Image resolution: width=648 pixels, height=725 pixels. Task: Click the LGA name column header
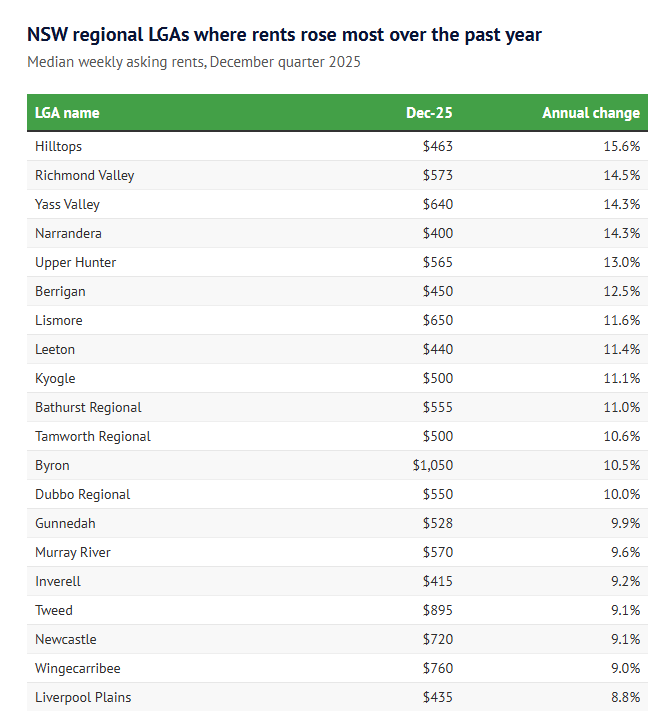67,113
